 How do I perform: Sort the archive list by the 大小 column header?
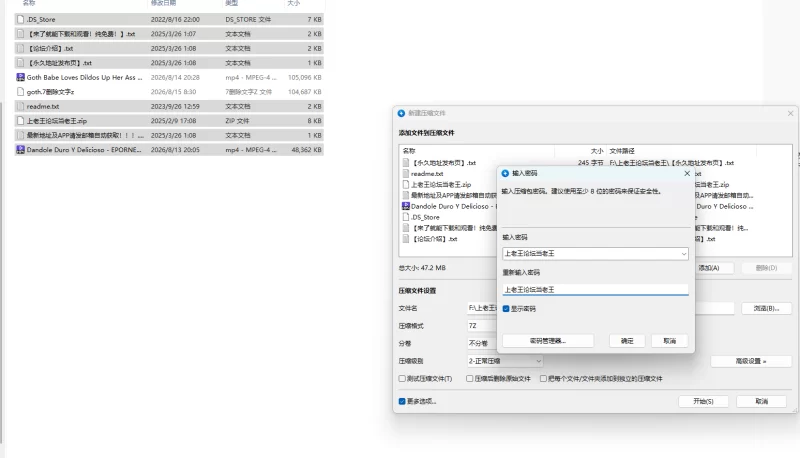597,151
